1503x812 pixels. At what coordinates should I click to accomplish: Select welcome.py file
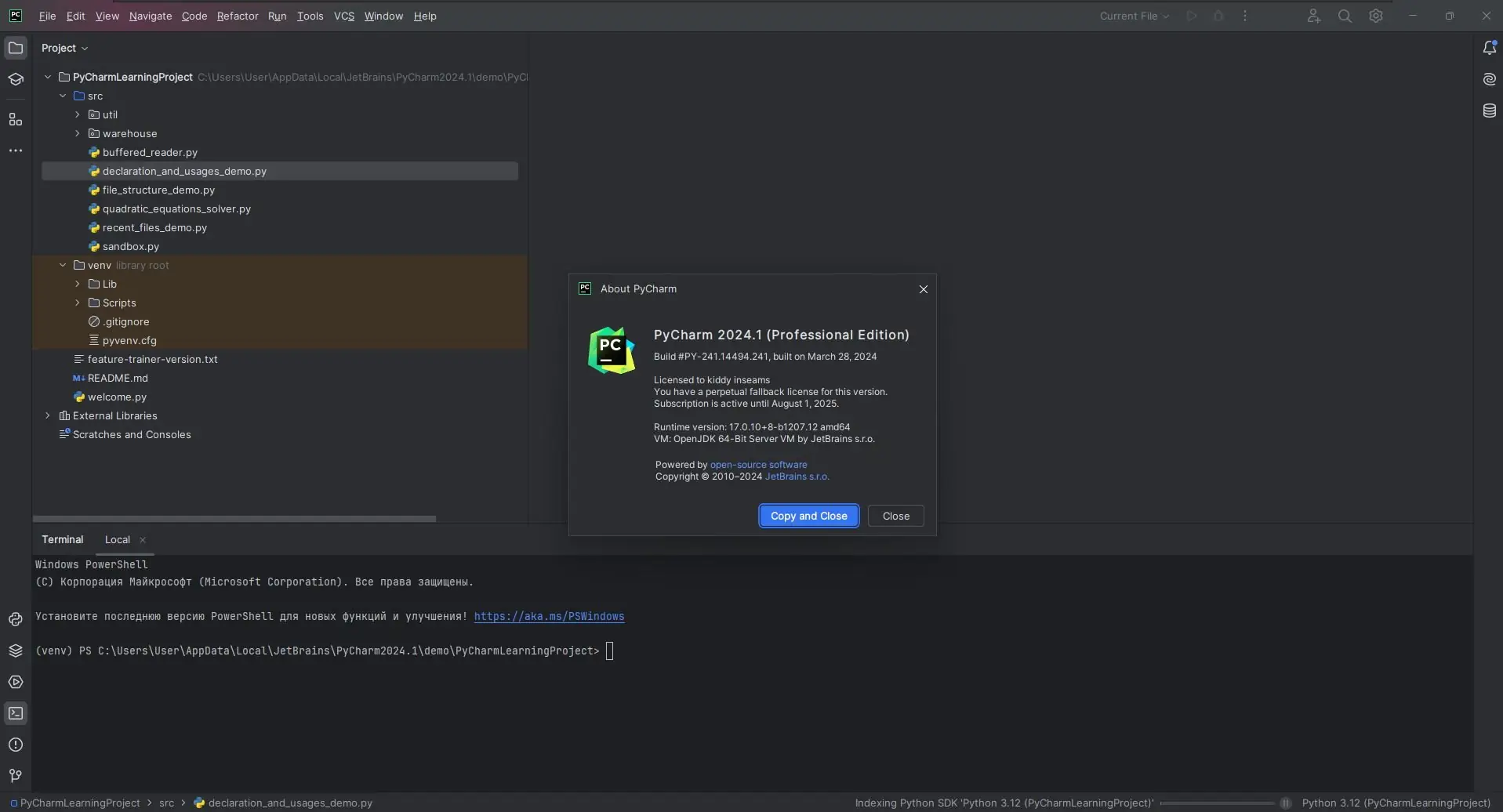click(110, 397)
